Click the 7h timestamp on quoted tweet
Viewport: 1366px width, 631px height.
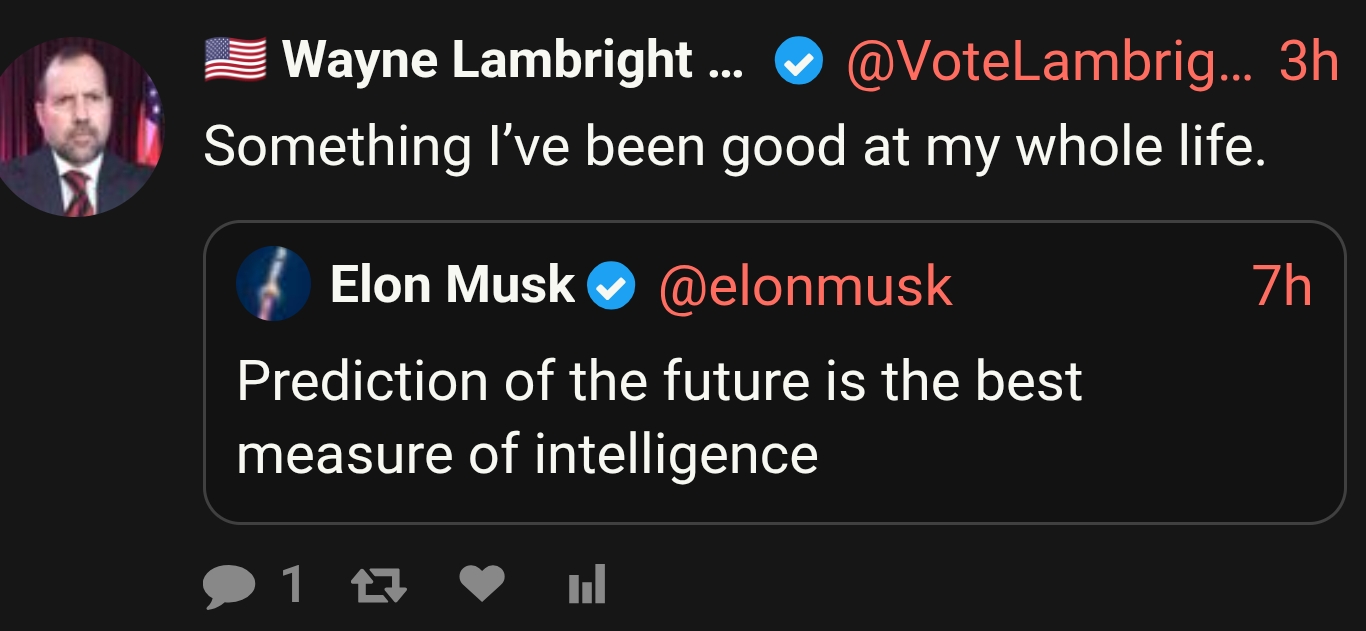click(x=1282, y=287)
